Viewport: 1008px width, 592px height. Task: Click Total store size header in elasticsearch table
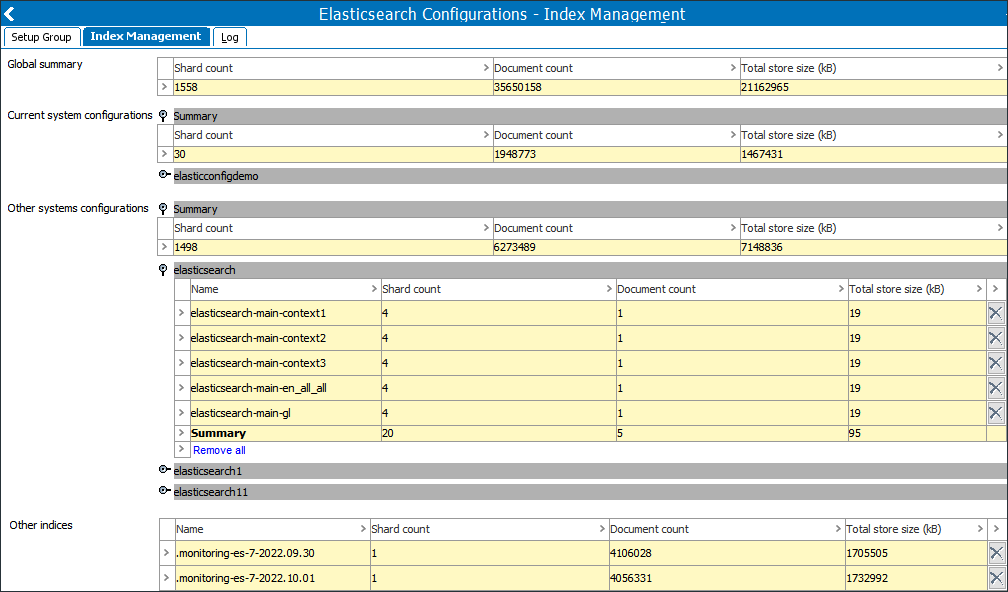[x=917, y=289]
